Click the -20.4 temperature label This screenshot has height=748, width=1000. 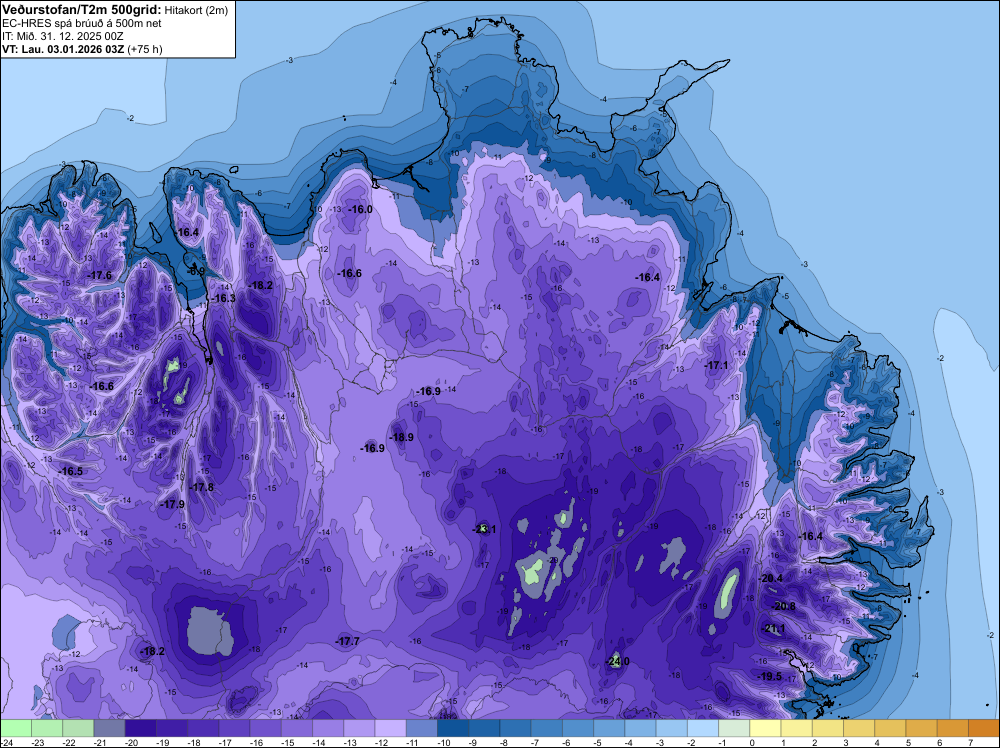coord(770,578)
